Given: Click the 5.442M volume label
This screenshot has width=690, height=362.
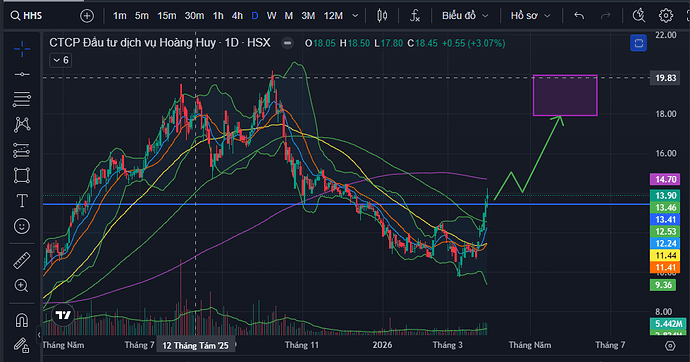Looking at the screenshot, I should point(668,324).
